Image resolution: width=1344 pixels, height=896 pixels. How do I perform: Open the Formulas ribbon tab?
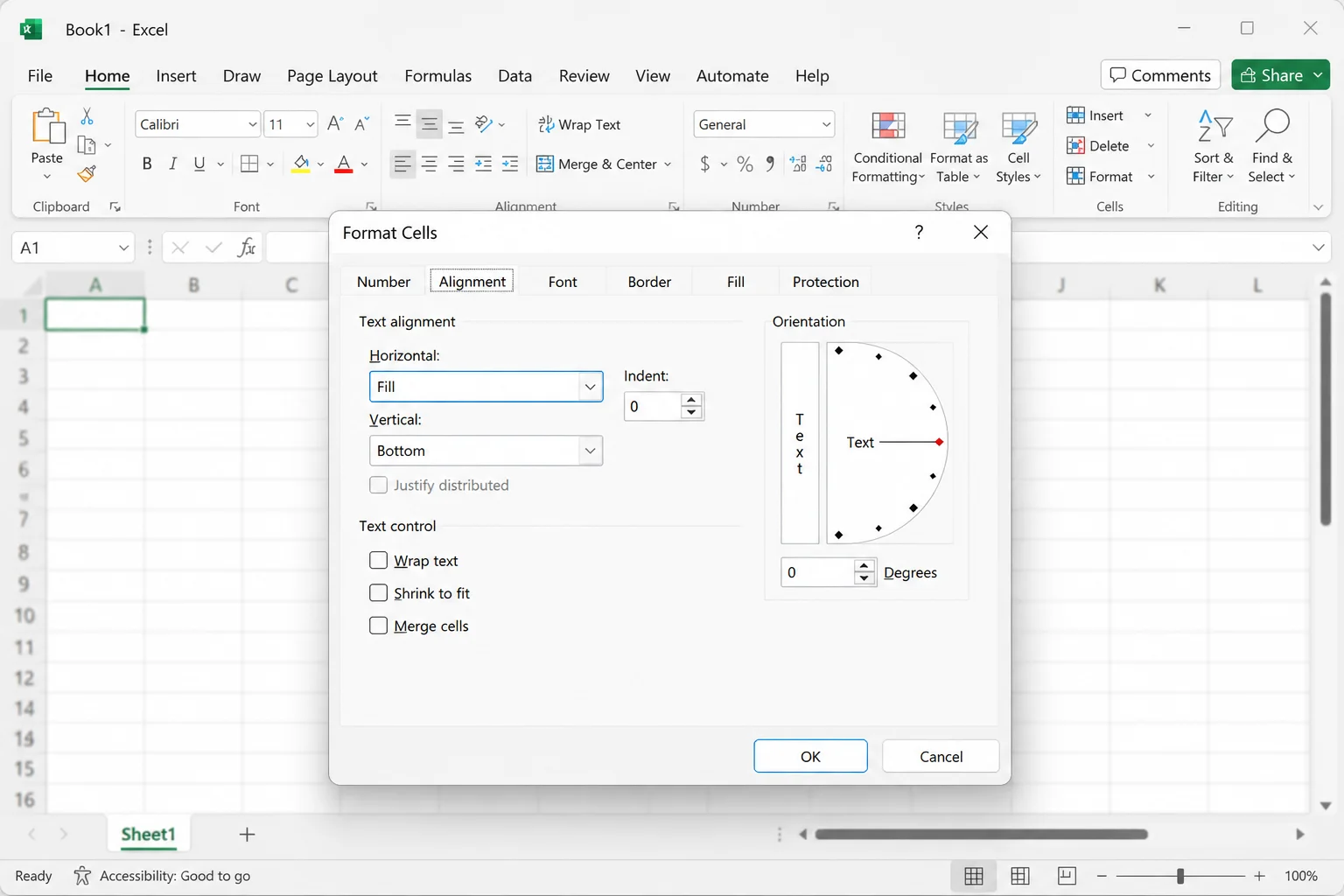point(438,76)
